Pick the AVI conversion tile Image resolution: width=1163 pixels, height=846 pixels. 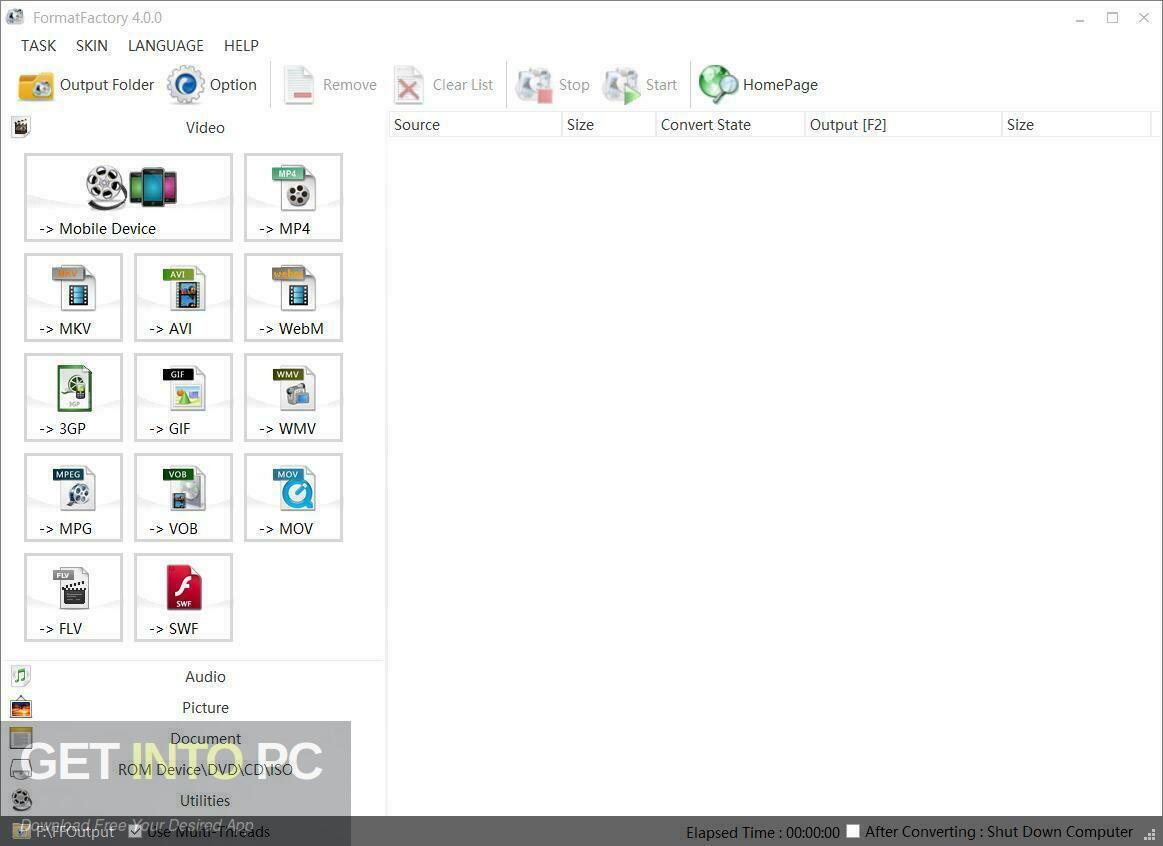coord(183,297)
